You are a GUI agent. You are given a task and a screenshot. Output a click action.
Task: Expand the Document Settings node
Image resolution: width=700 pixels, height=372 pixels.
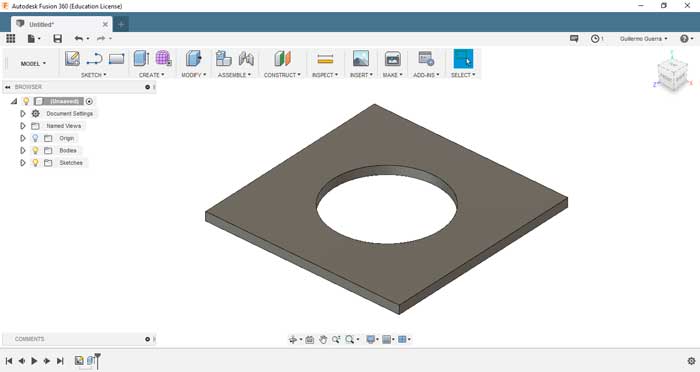tap(22, 114)
